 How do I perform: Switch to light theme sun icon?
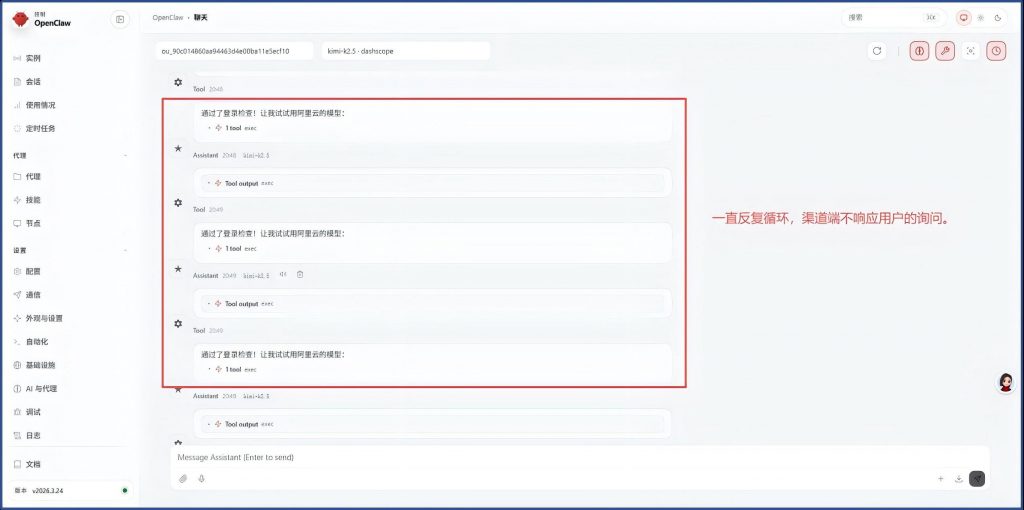[981, 18]
